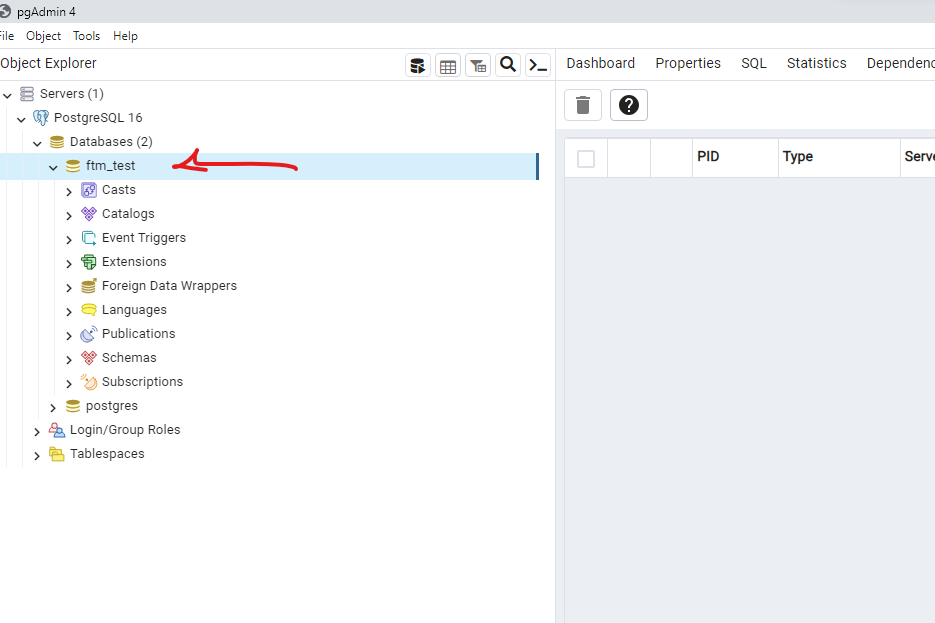Click the Foreign Data Wrappers icon
Screen dimensions: 935x623
pyautogui.click(x=89, y=286)
